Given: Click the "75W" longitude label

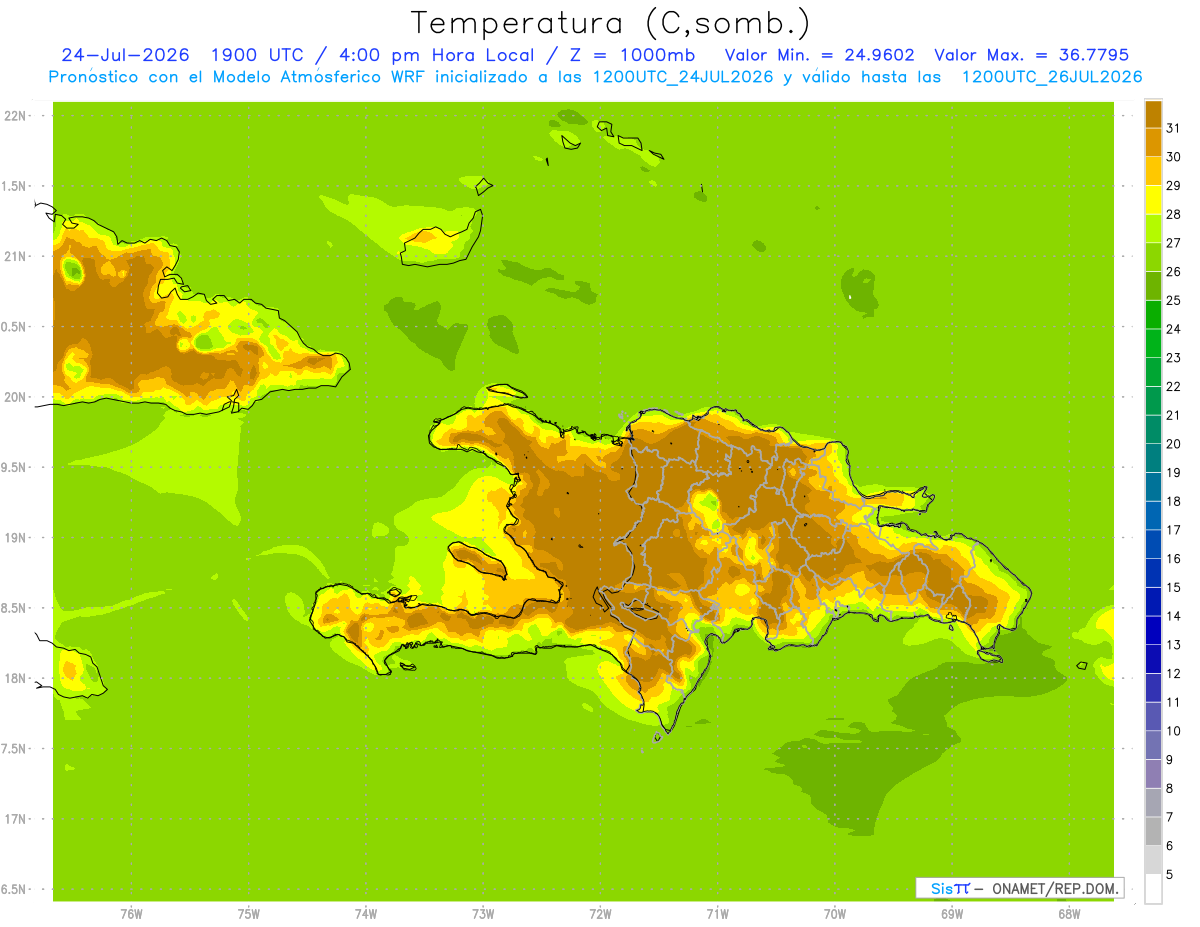Looking at the screenshot, I should click(x=249, y=914).
